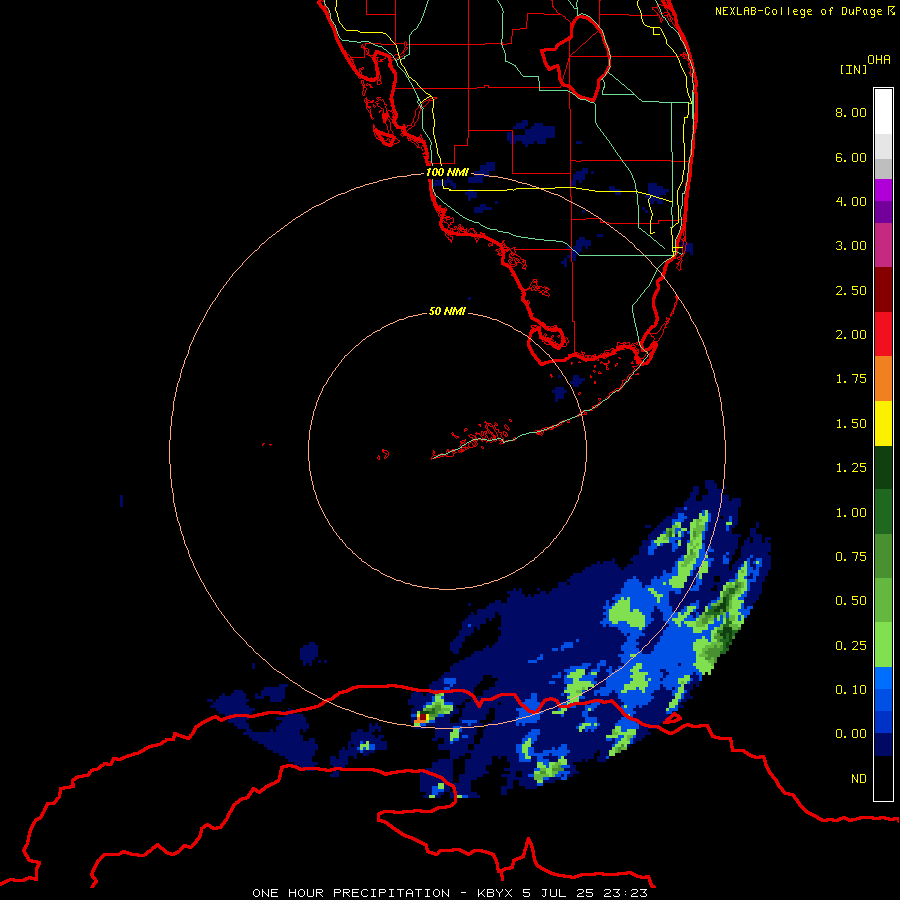Select the 1.50 legend value

coord(851,424)
